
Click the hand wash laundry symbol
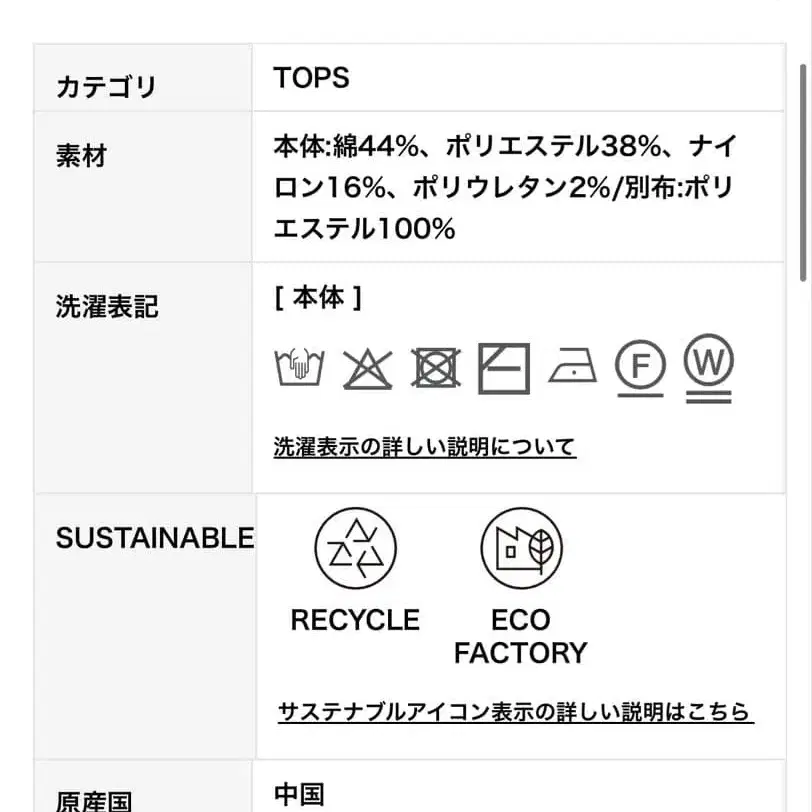click(x=300, y=367)
